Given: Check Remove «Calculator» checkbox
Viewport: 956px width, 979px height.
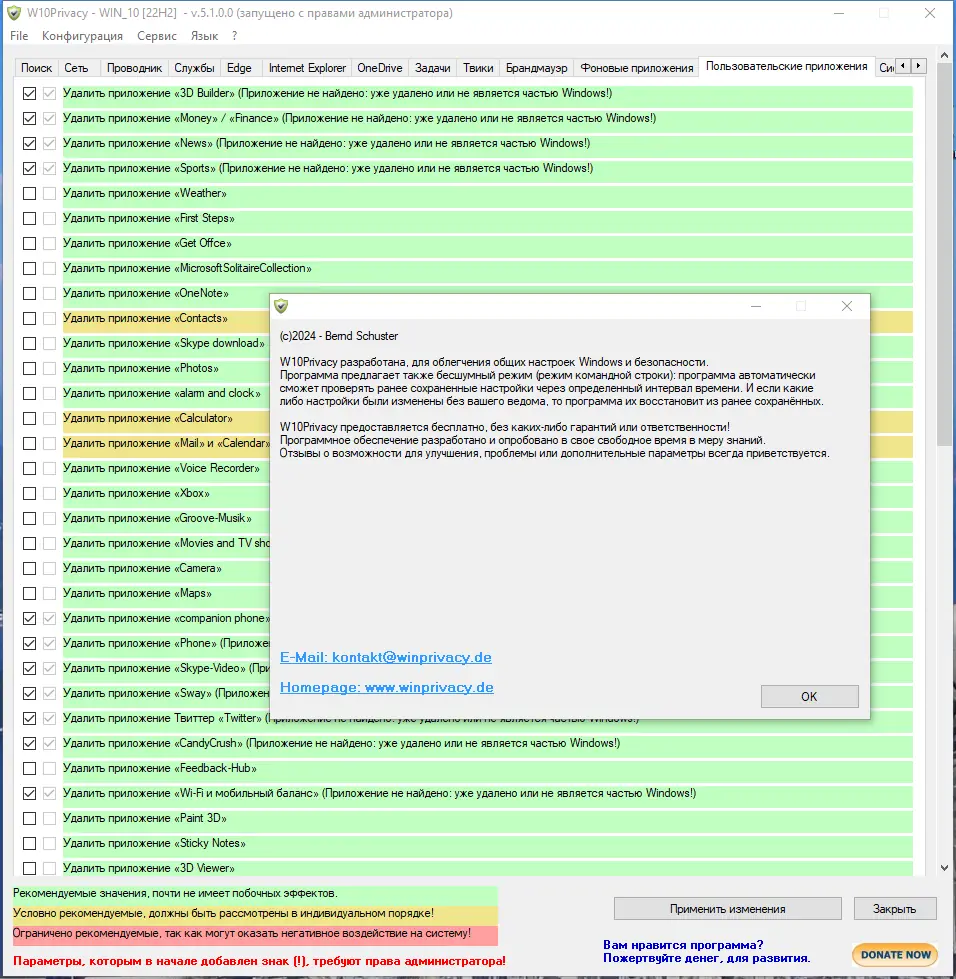Looking at the screenshot, I should click(29, 418).
